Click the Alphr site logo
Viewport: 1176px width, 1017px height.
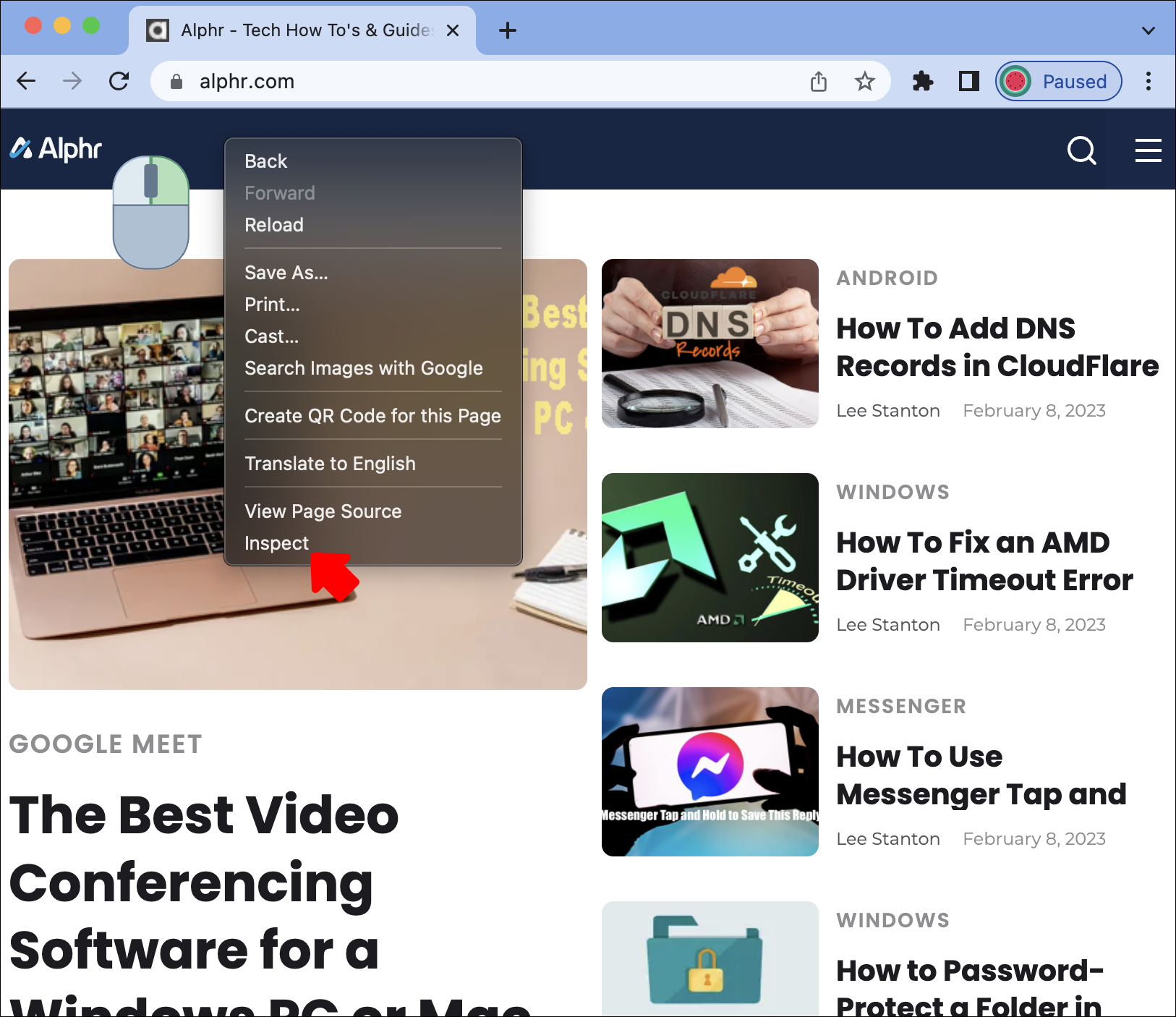tap(56, 148)
